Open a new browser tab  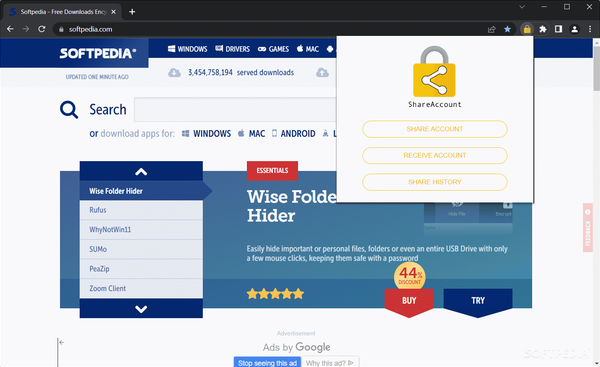click(132, 12)
